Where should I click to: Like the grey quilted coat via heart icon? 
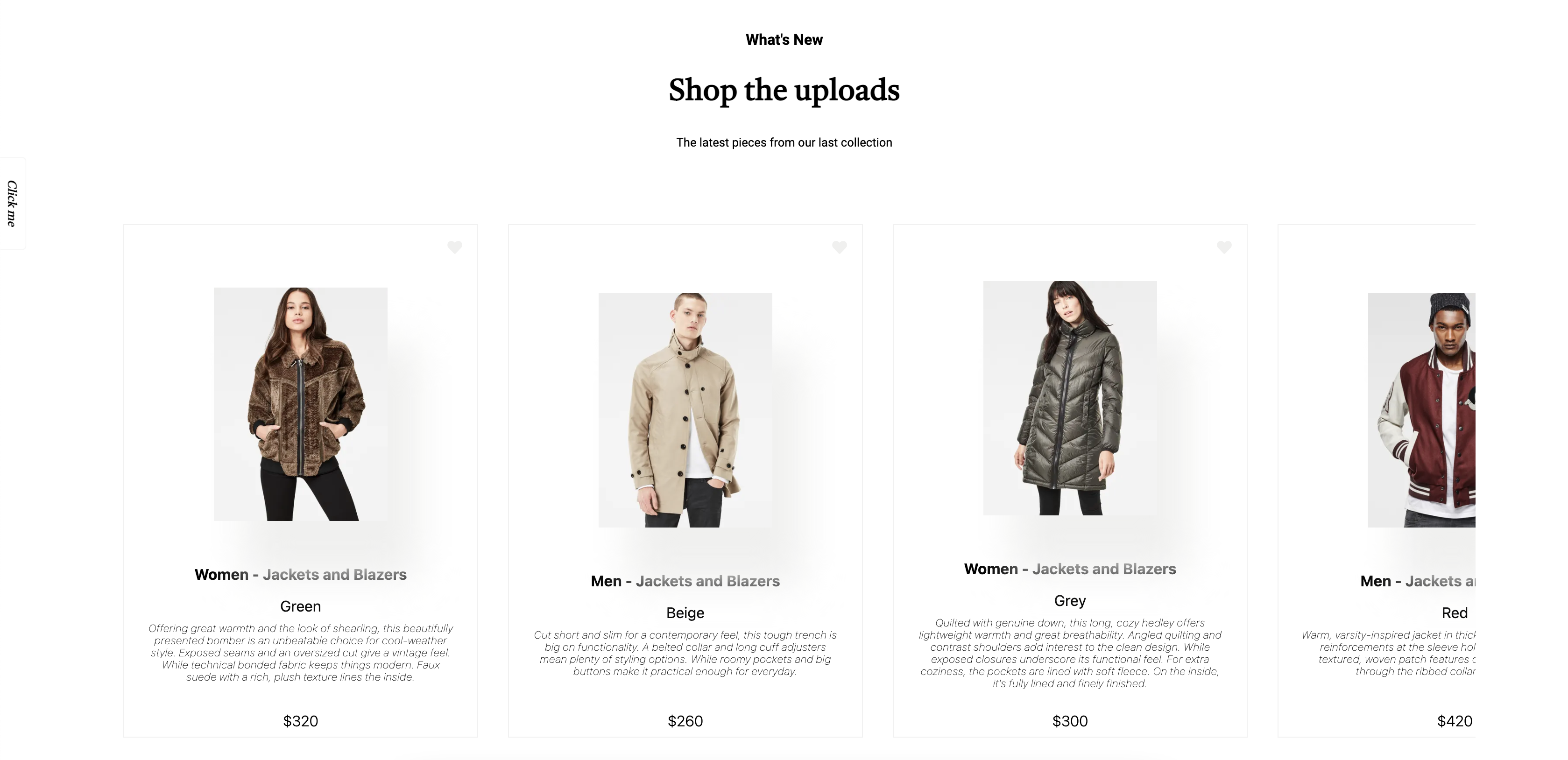(1223, 247)
